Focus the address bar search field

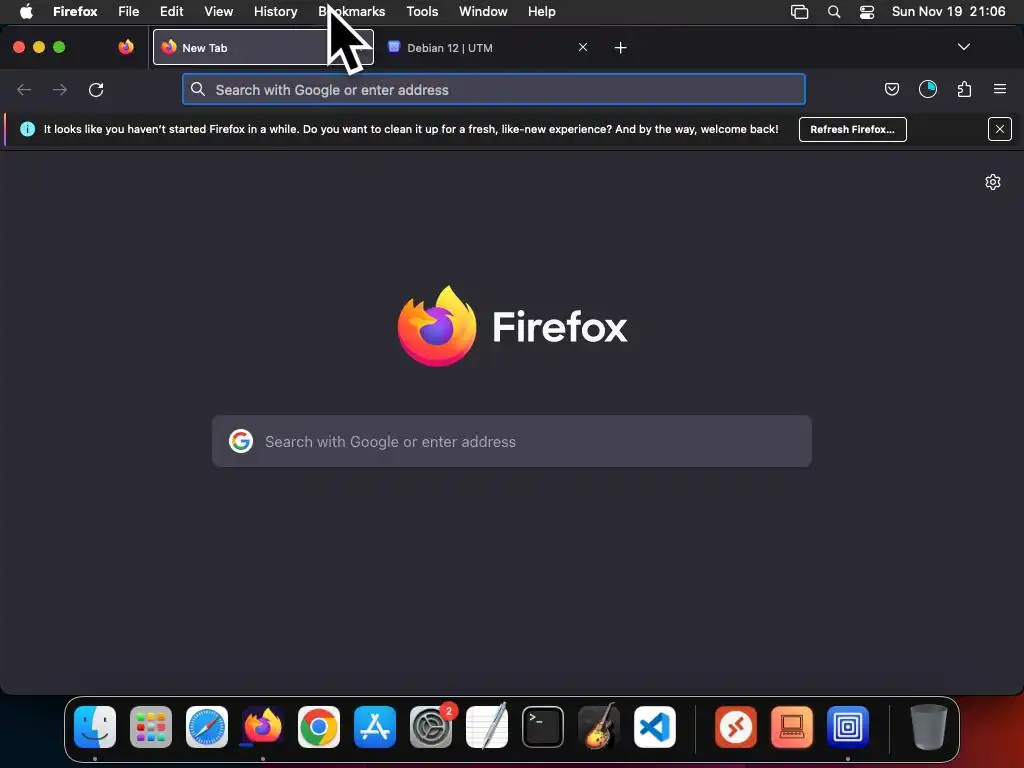[x=494, y=89]
